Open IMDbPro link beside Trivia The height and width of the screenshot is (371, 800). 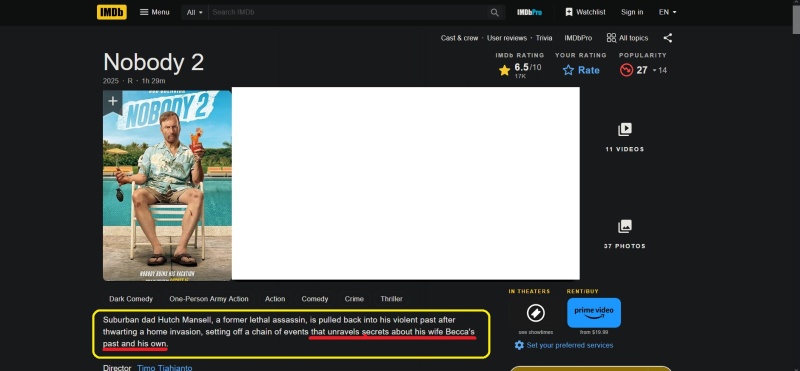pos(578,38)
